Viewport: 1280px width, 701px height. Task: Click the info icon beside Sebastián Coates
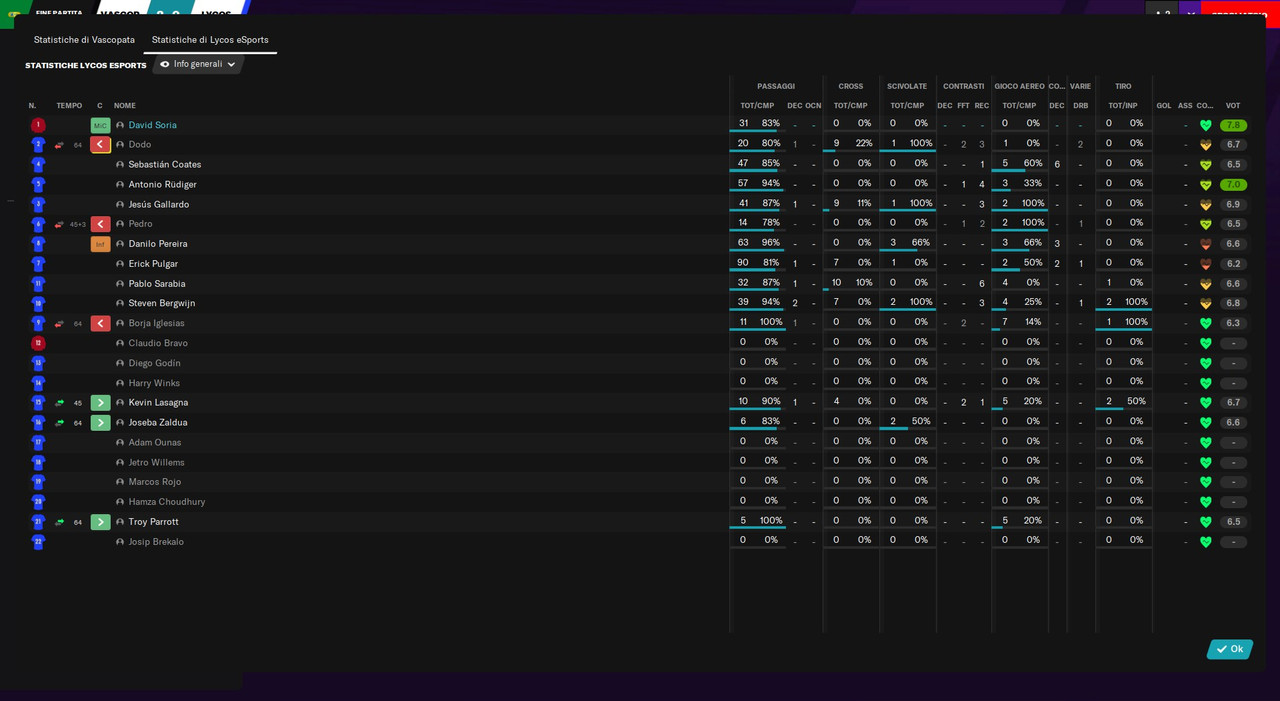tap(120, 165)
